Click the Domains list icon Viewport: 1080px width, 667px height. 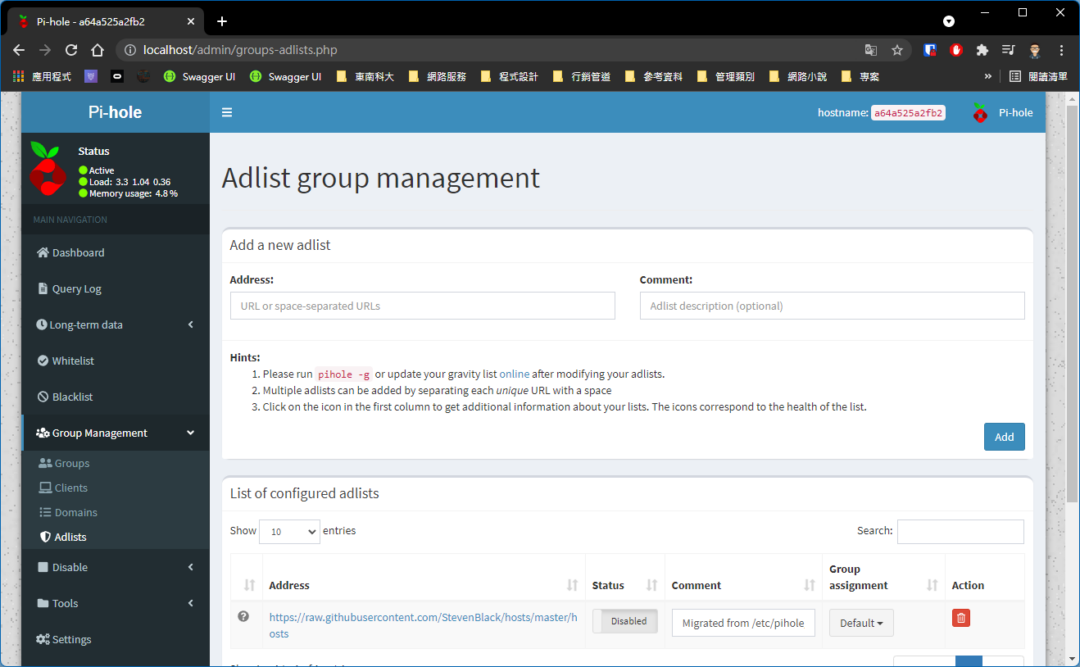(45, 512)
